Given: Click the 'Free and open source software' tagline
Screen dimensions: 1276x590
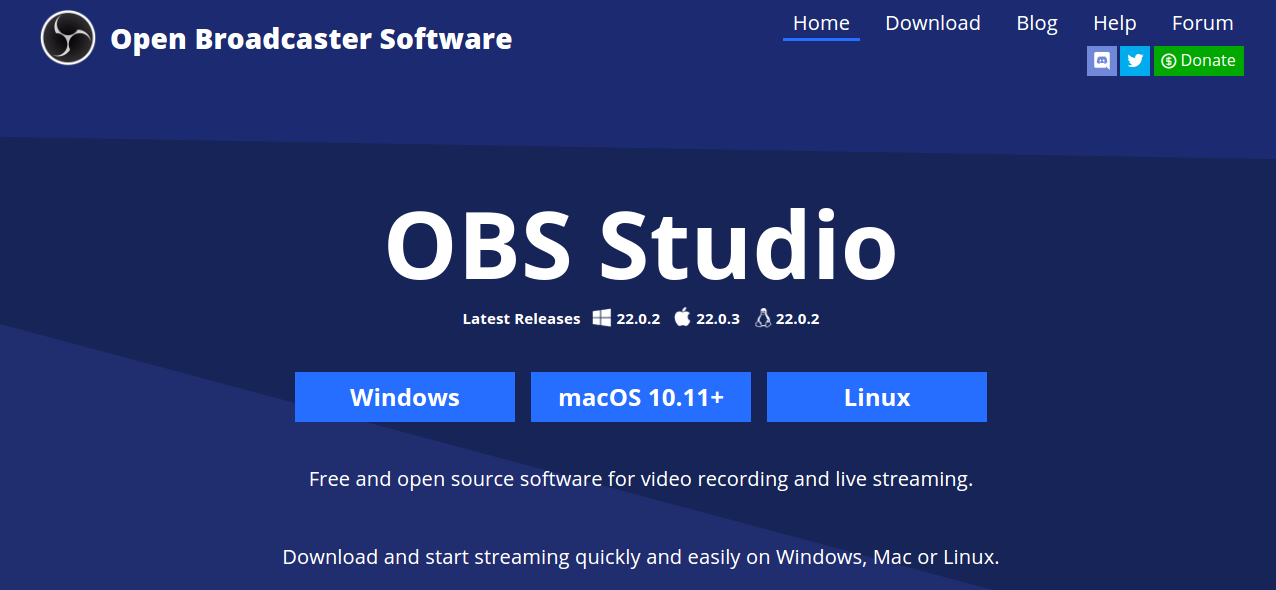Looking at the screenshot, I should 641,479.
